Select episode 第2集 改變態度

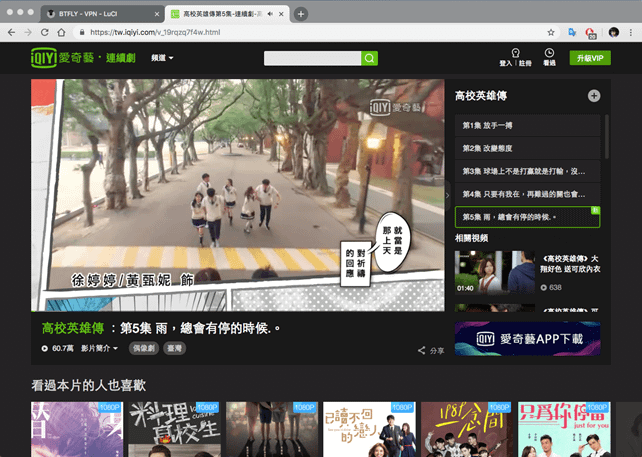527,148
